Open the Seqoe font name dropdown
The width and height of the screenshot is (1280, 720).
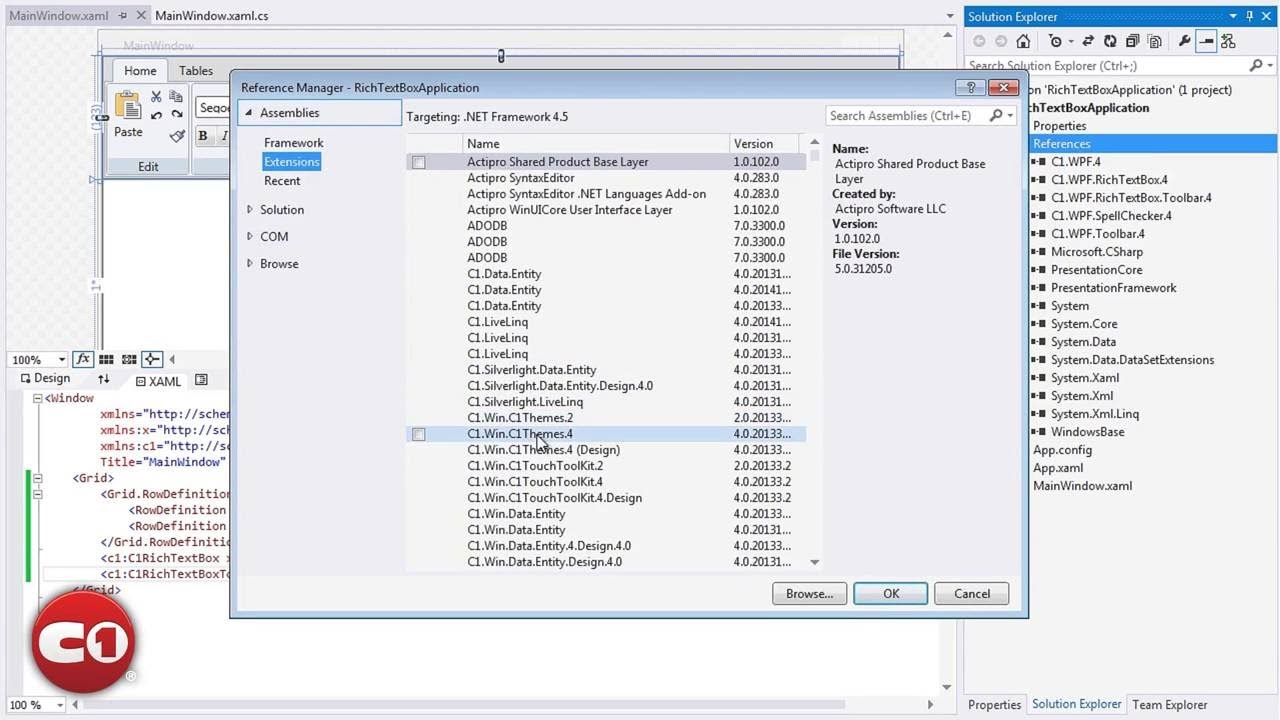[212, 107]
